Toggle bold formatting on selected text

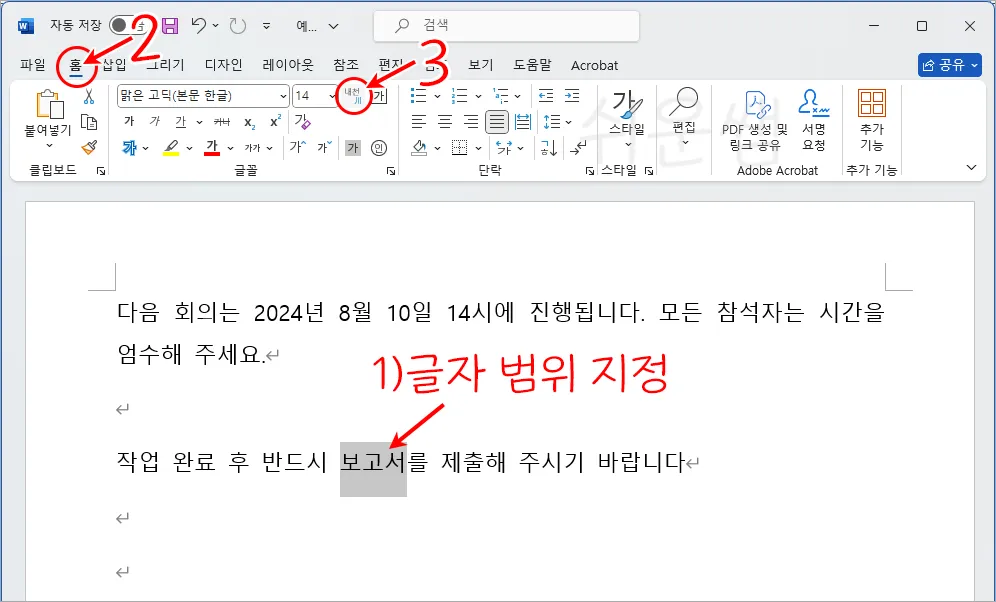coord(129,122)
